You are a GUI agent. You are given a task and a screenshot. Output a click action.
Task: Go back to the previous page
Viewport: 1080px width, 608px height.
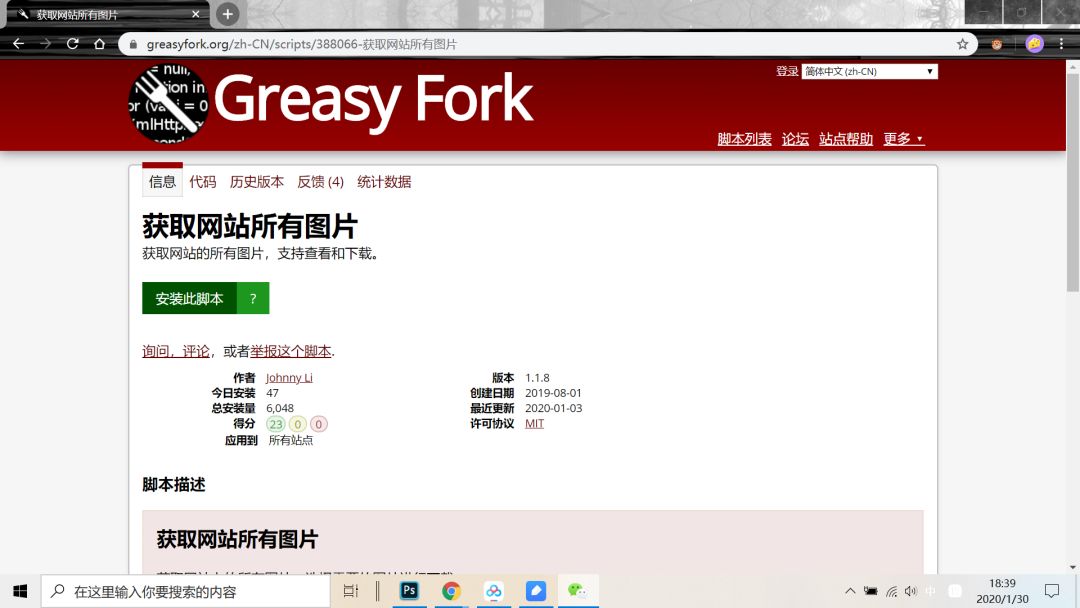[19, 44]
